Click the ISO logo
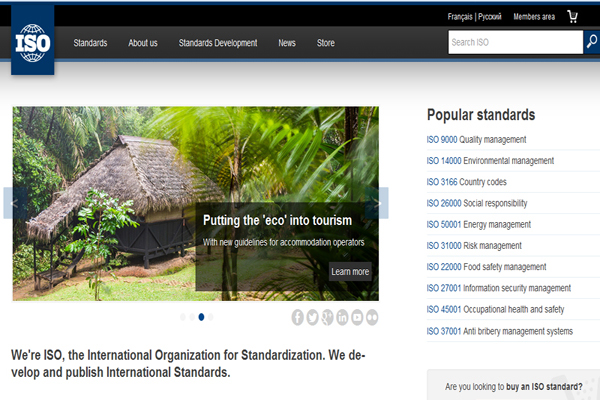 pyautogui.click(x=32, y=41)
